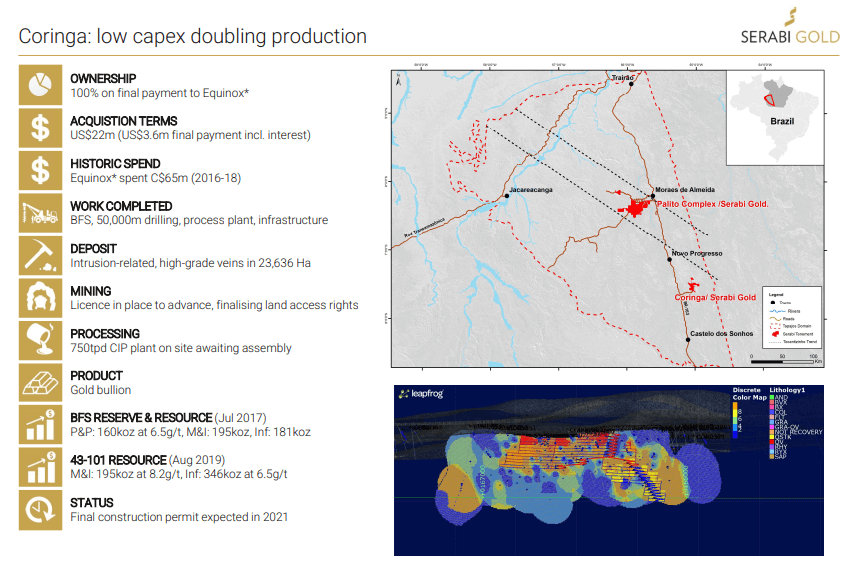Viewport: 853px width, 565px height.
Task: Select the PROCESSING heading
Action: coord(104,333)
